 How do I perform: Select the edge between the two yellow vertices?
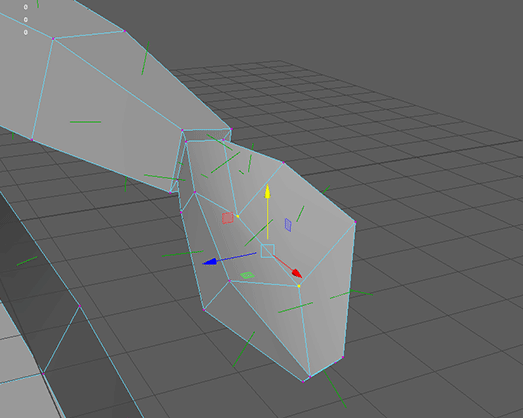pos(268,251)
